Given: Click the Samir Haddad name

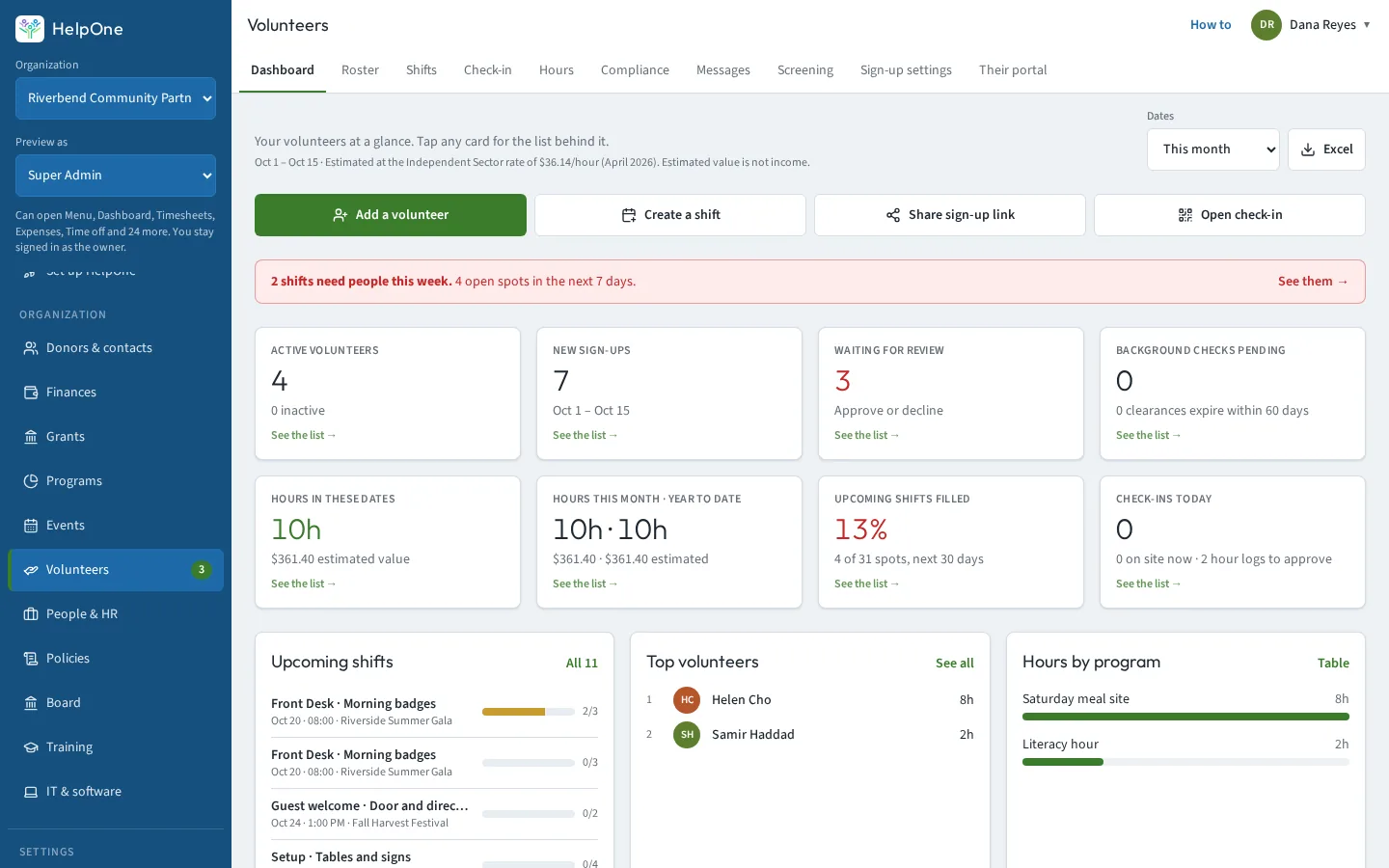Looking at the screenshot, I should pos(753,735).
